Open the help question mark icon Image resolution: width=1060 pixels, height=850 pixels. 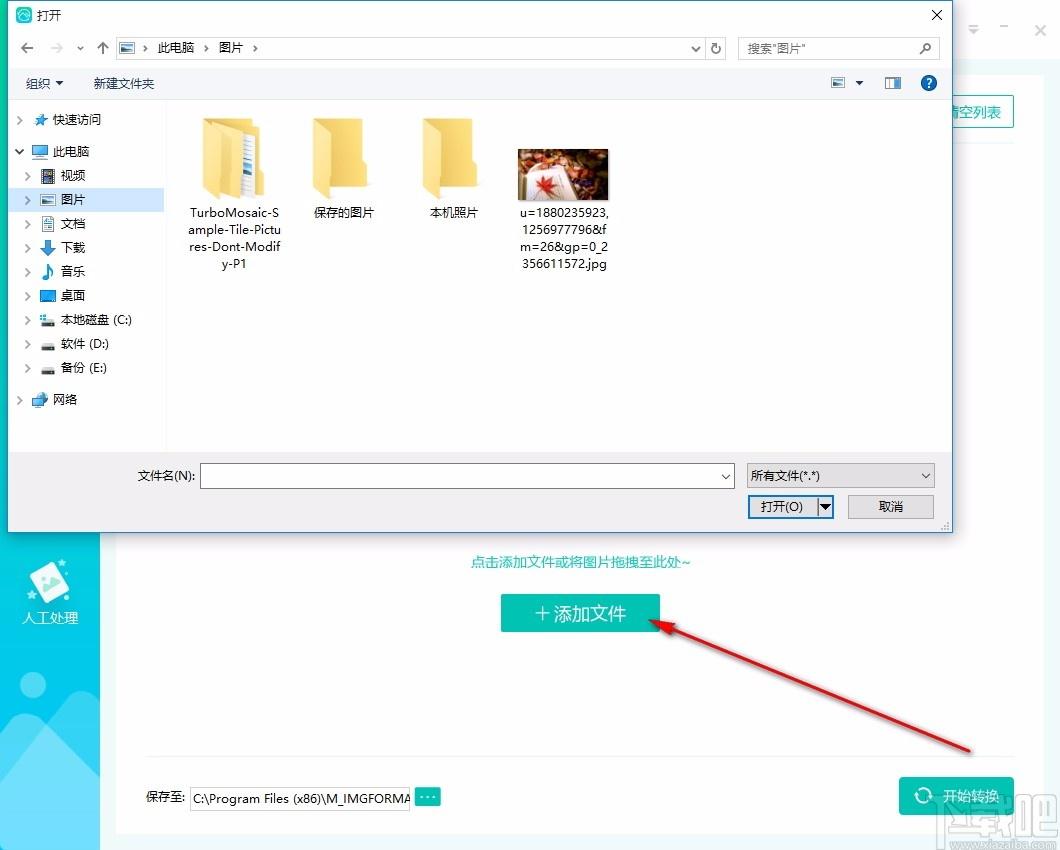929,82
